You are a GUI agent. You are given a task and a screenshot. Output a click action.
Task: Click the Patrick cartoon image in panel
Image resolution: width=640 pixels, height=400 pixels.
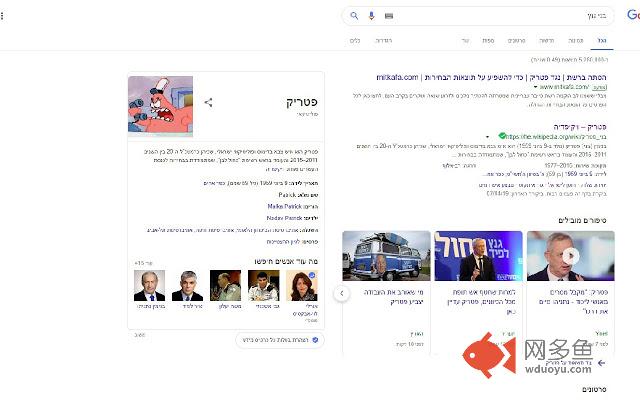161,103
